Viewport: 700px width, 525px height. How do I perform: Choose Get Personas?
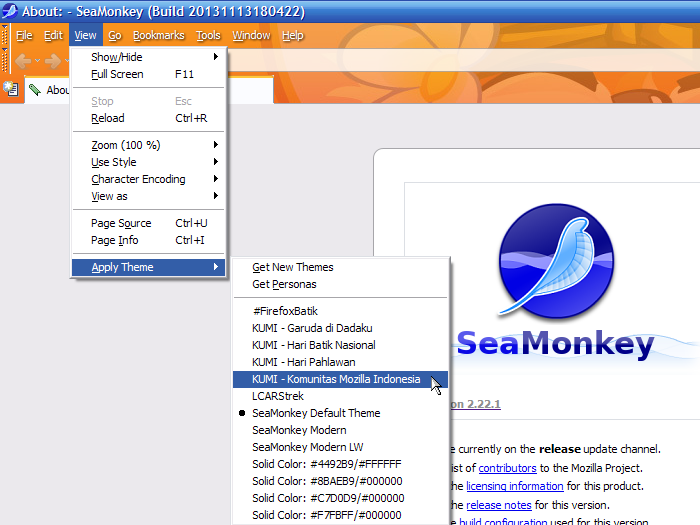(340, 284)
